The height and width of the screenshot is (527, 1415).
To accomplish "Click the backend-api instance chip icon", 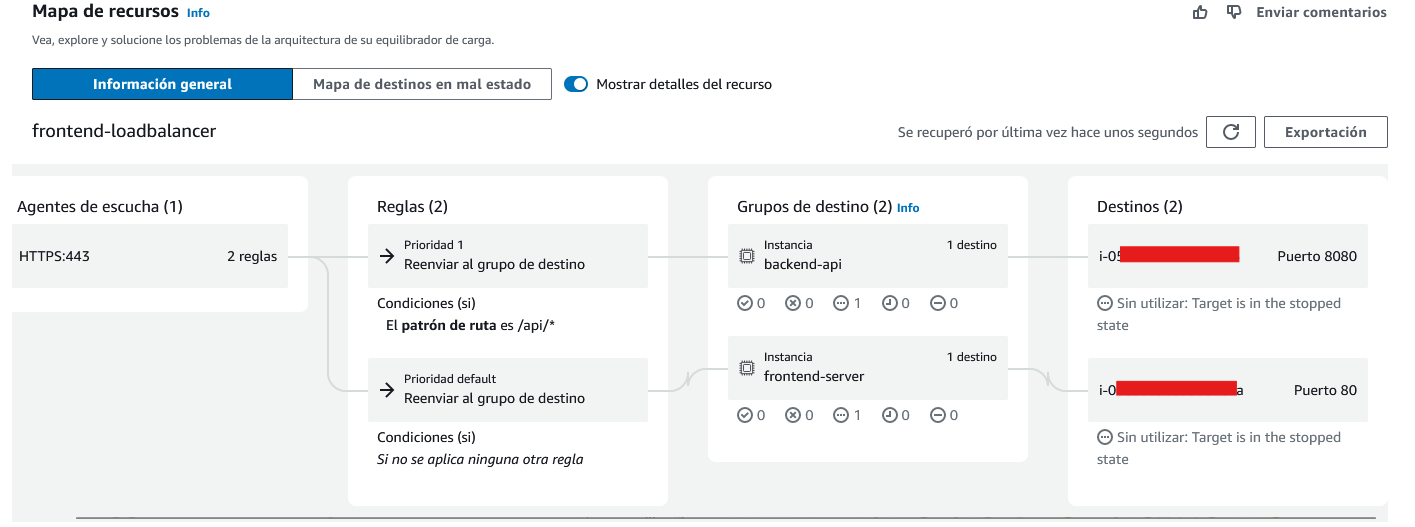I will [x=746, y=256].
